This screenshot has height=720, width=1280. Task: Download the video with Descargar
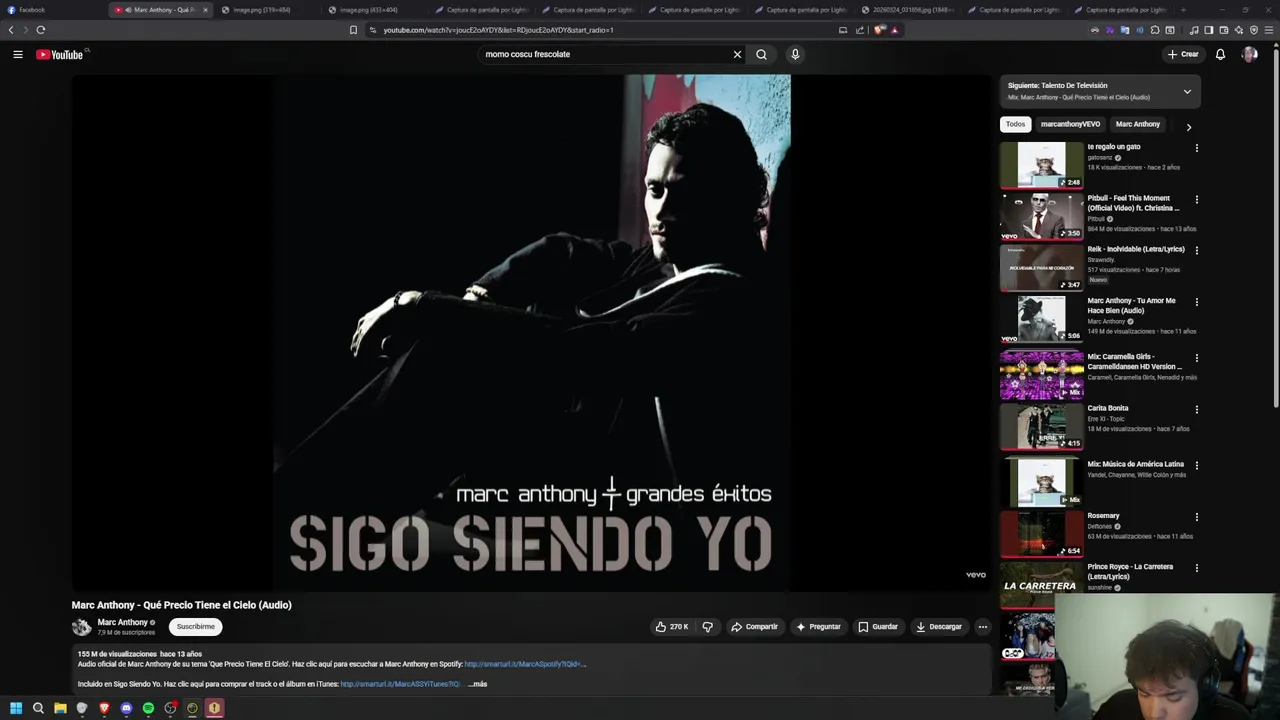click(938, 627)
